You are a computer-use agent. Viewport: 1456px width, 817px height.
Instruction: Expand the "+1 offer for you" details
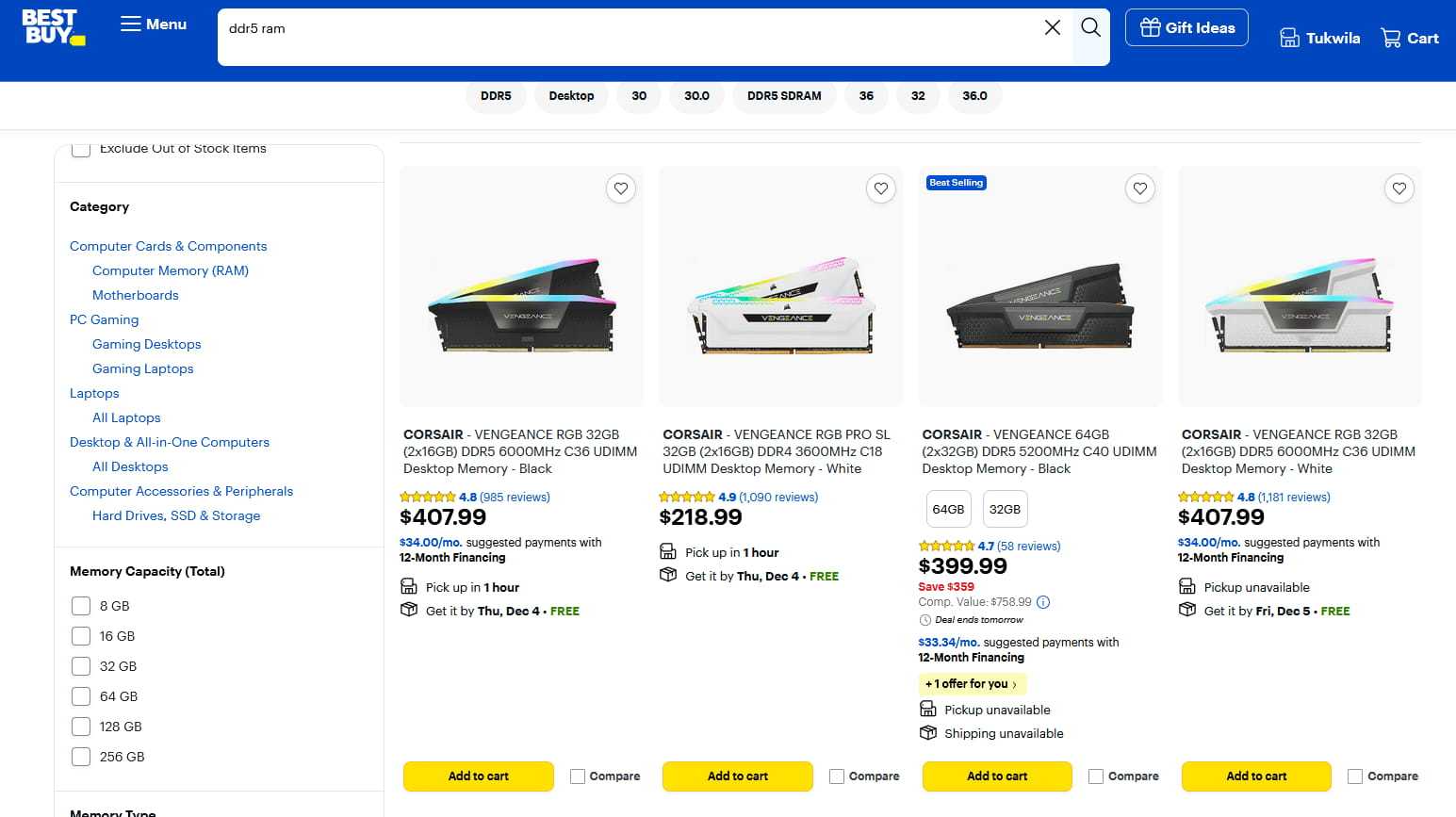(971, 684)
